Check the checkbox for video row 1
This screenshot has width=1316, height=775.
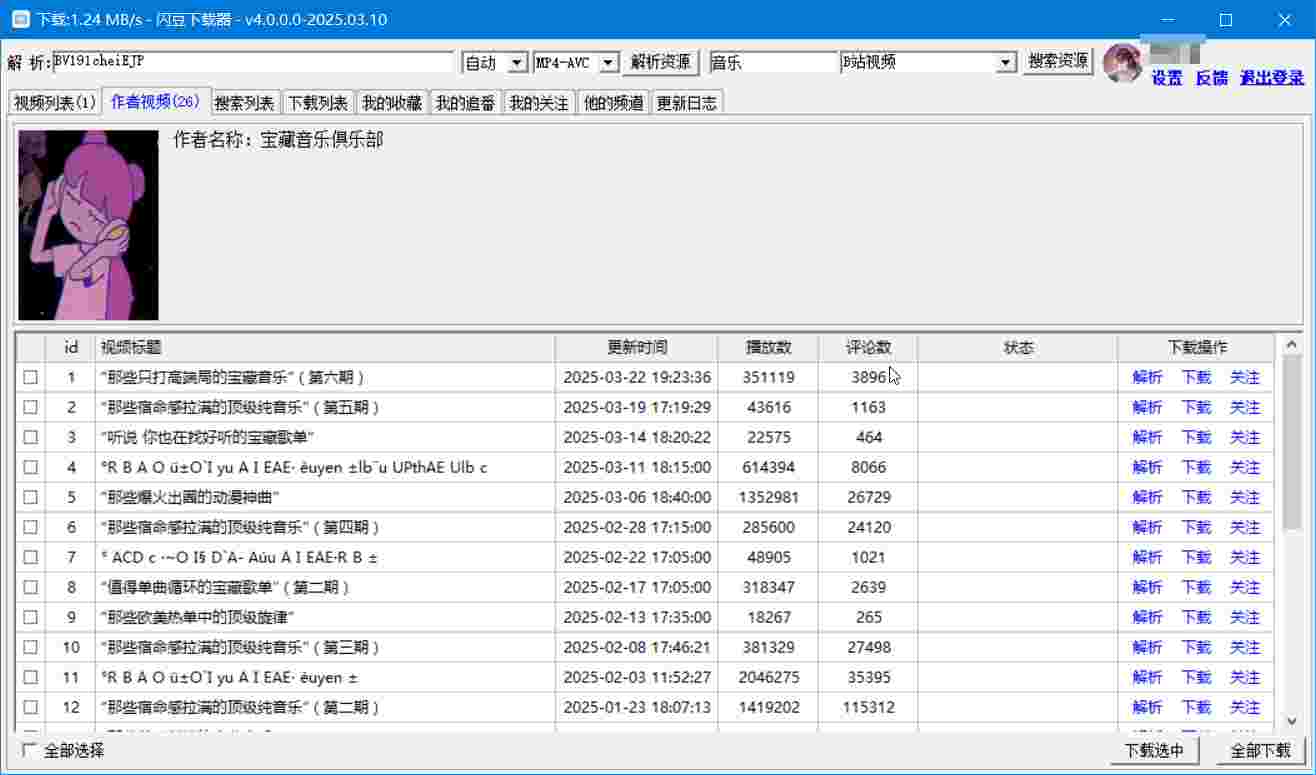click(31, 377)
